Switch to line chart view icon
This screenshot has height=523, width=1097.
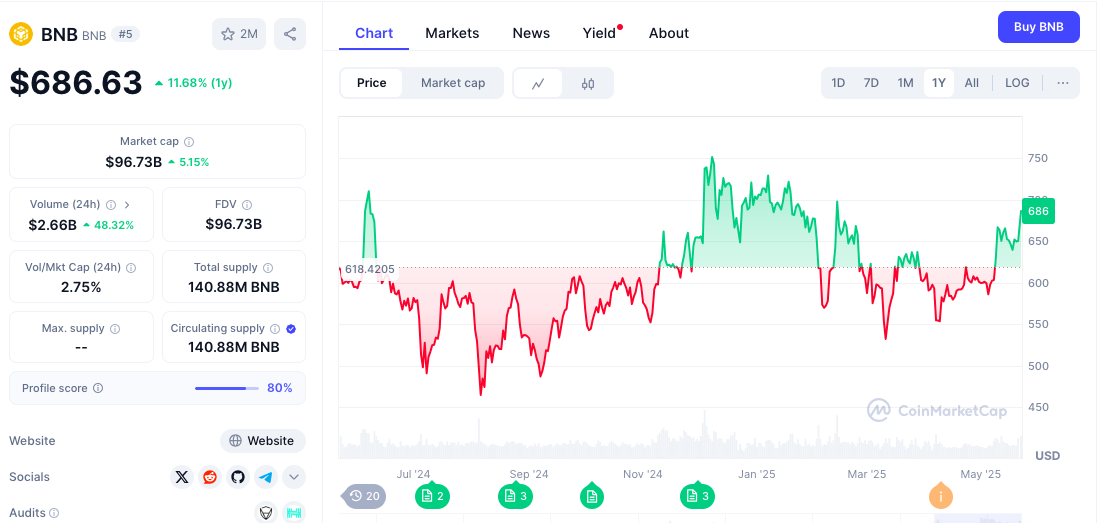pos(538,84)
